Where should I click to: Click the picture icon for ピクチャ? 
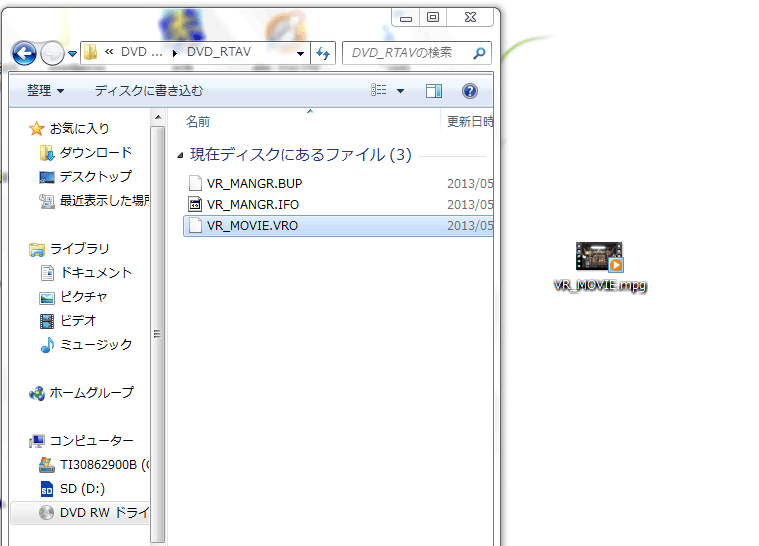[x=47, y=297]
